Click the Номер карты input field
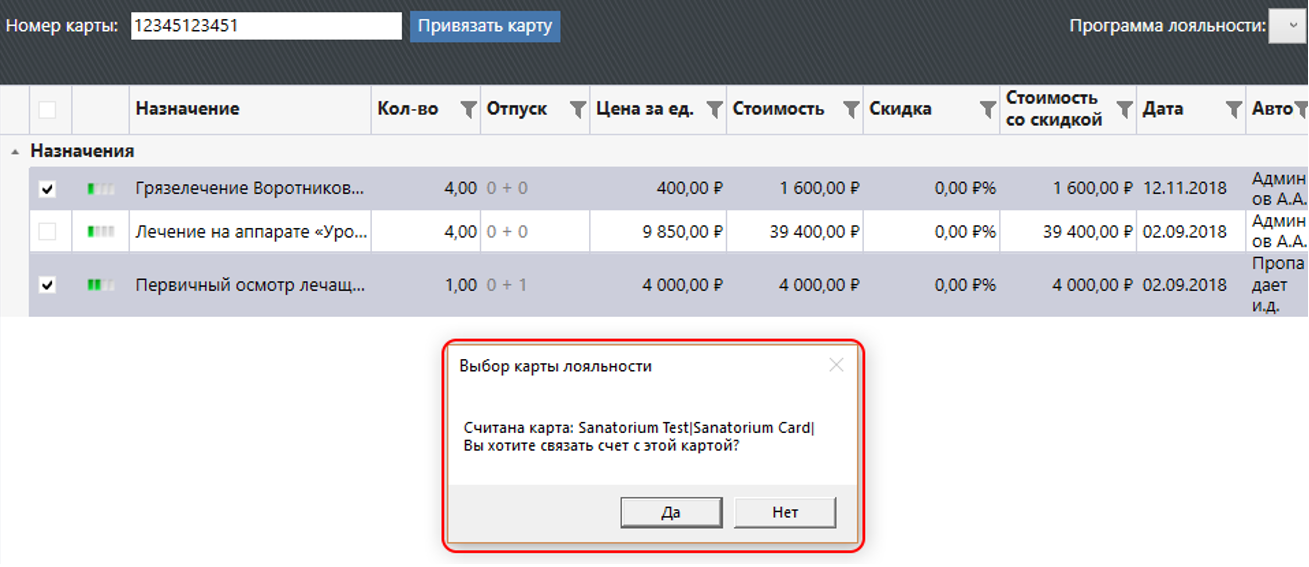Screen dimensions: 1309x567 265,26
